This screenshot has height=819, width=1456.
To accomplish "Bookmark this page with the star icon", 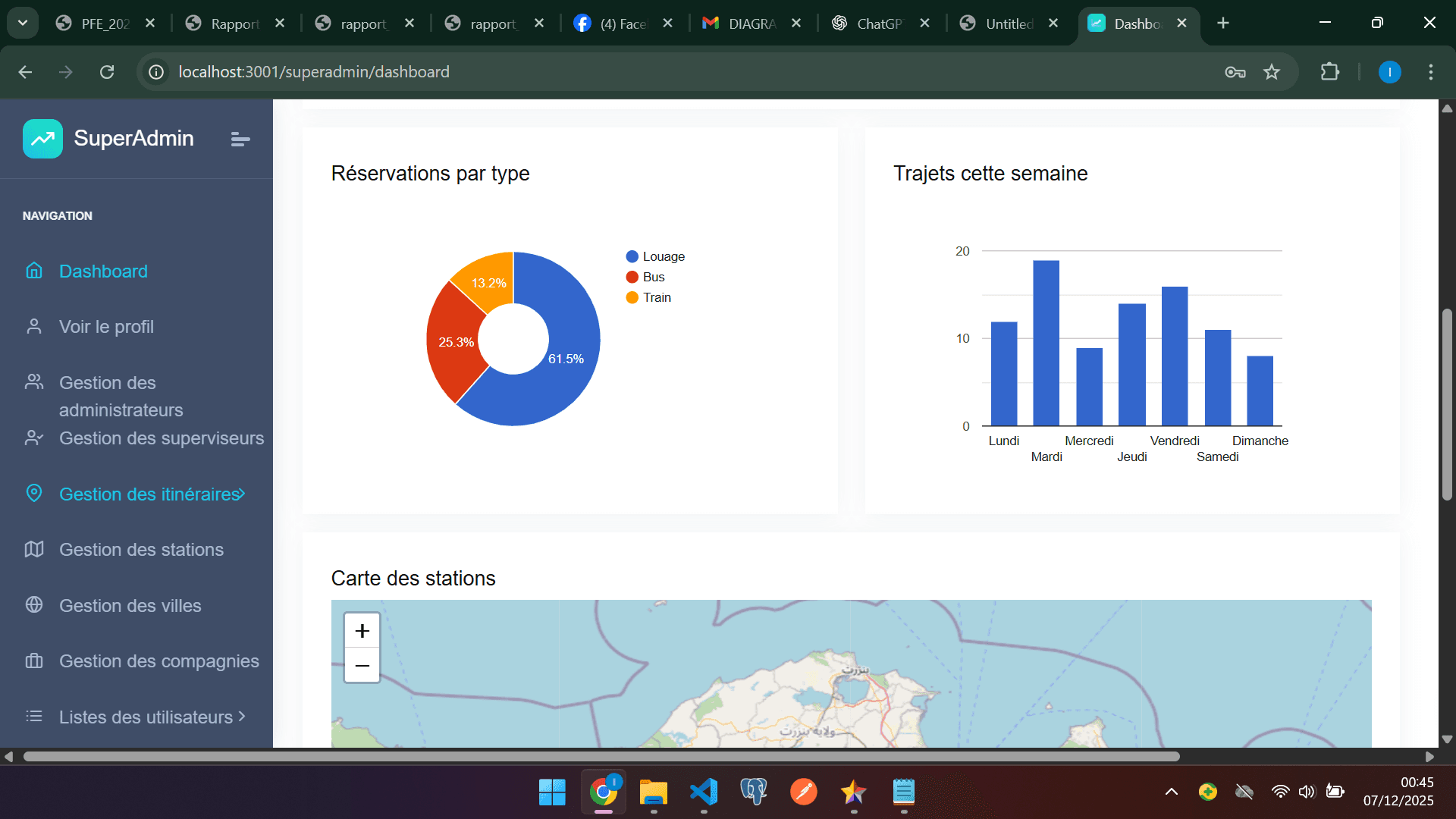I will point(1272,72).
